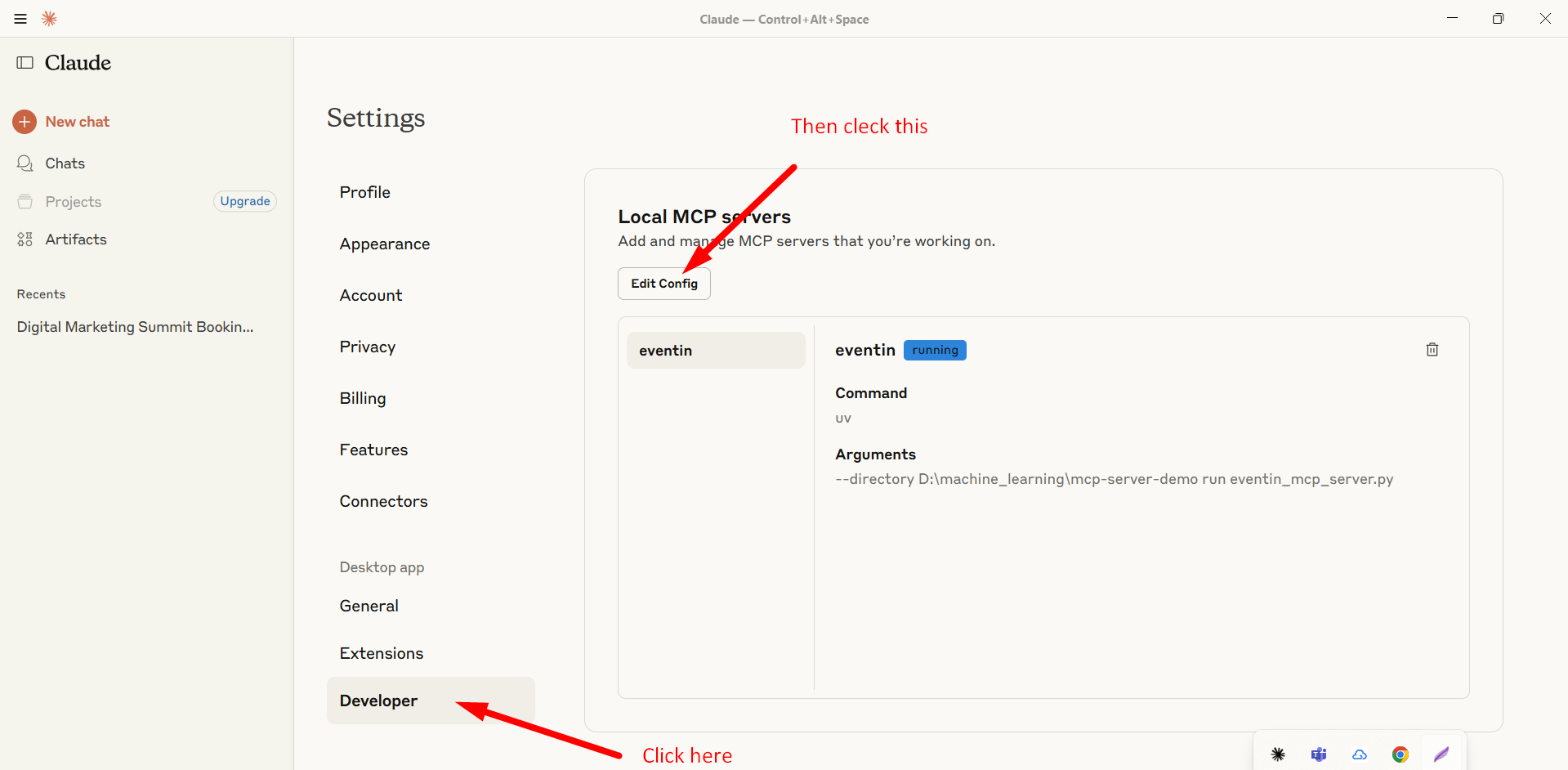Click the Upgrade badge next to Projects
This screenshot has height=770, width=1568.
245,201
